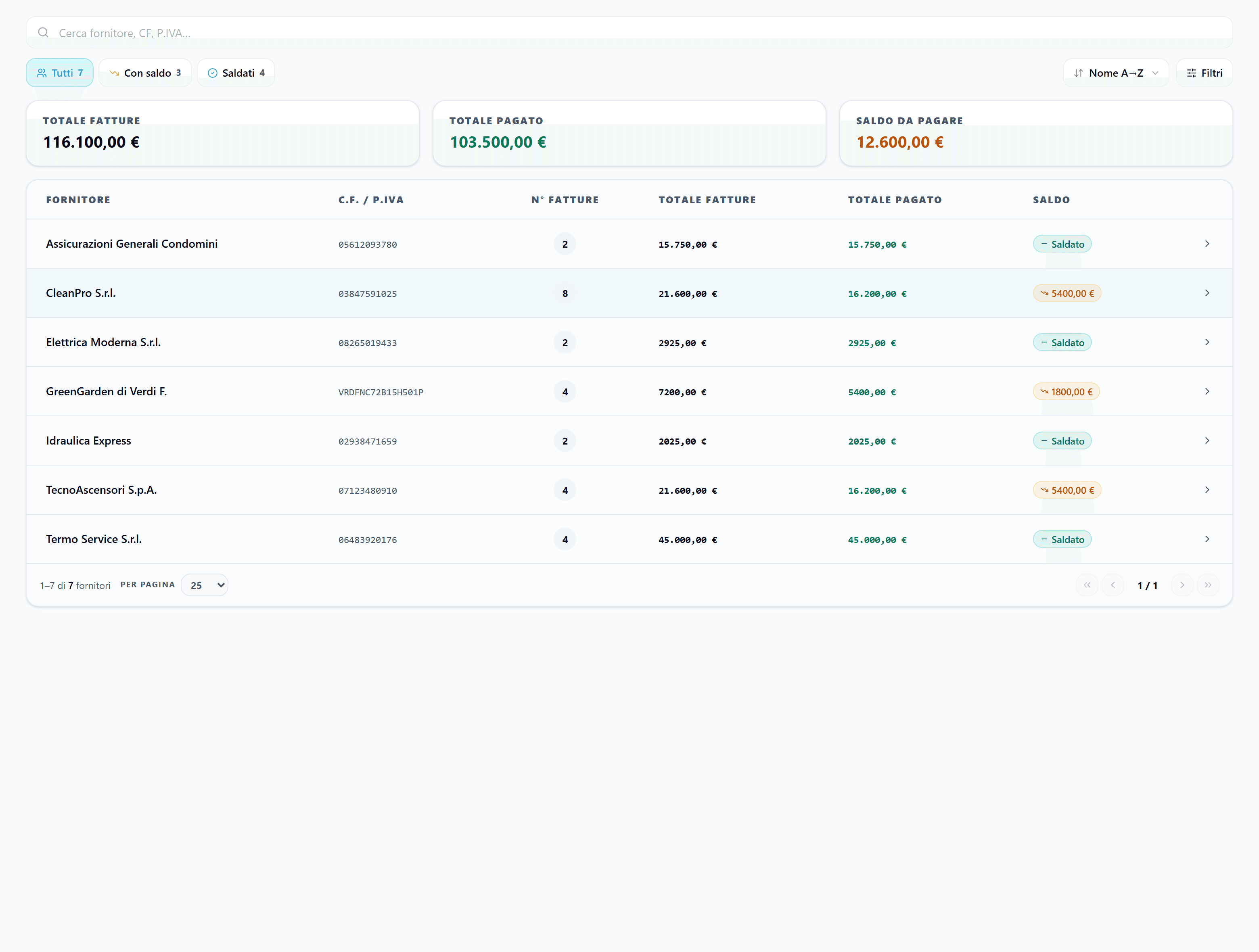Show the Saldati suppliers tab
1259x952 pixels.
pyautogui.click(x=236, y=73)
